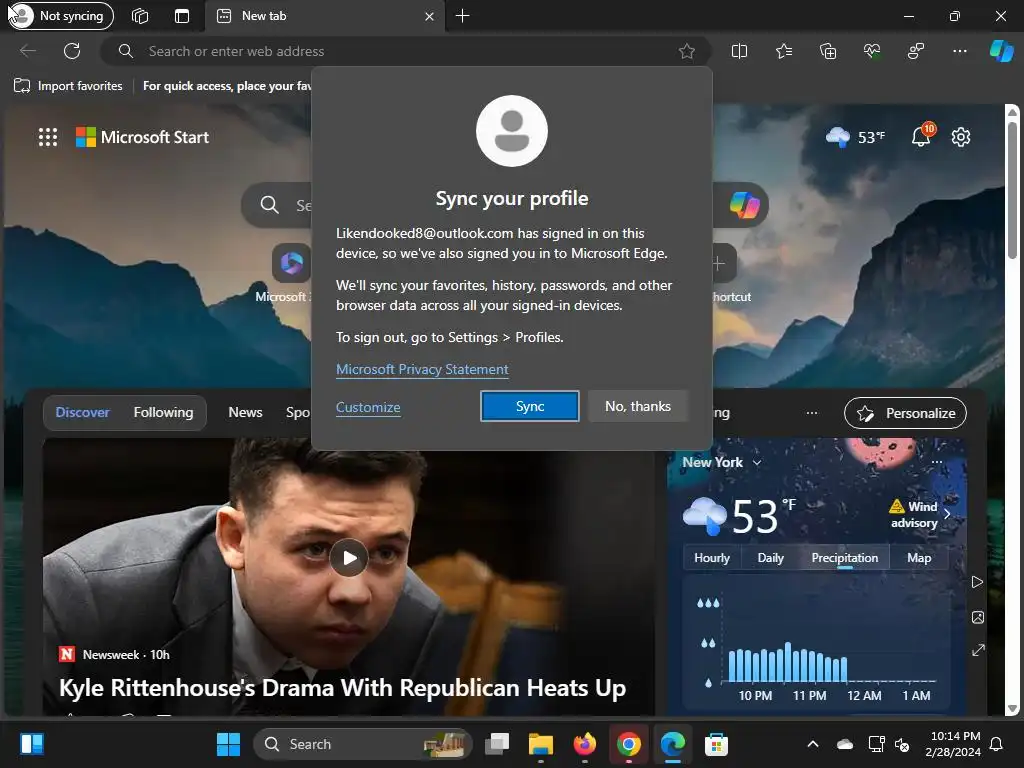Image resolution: width=1024 pixels, height=768 pixels.
Task: Open File Explorer from taskbar
Action: pyautogui.click(x=541, y=744)
